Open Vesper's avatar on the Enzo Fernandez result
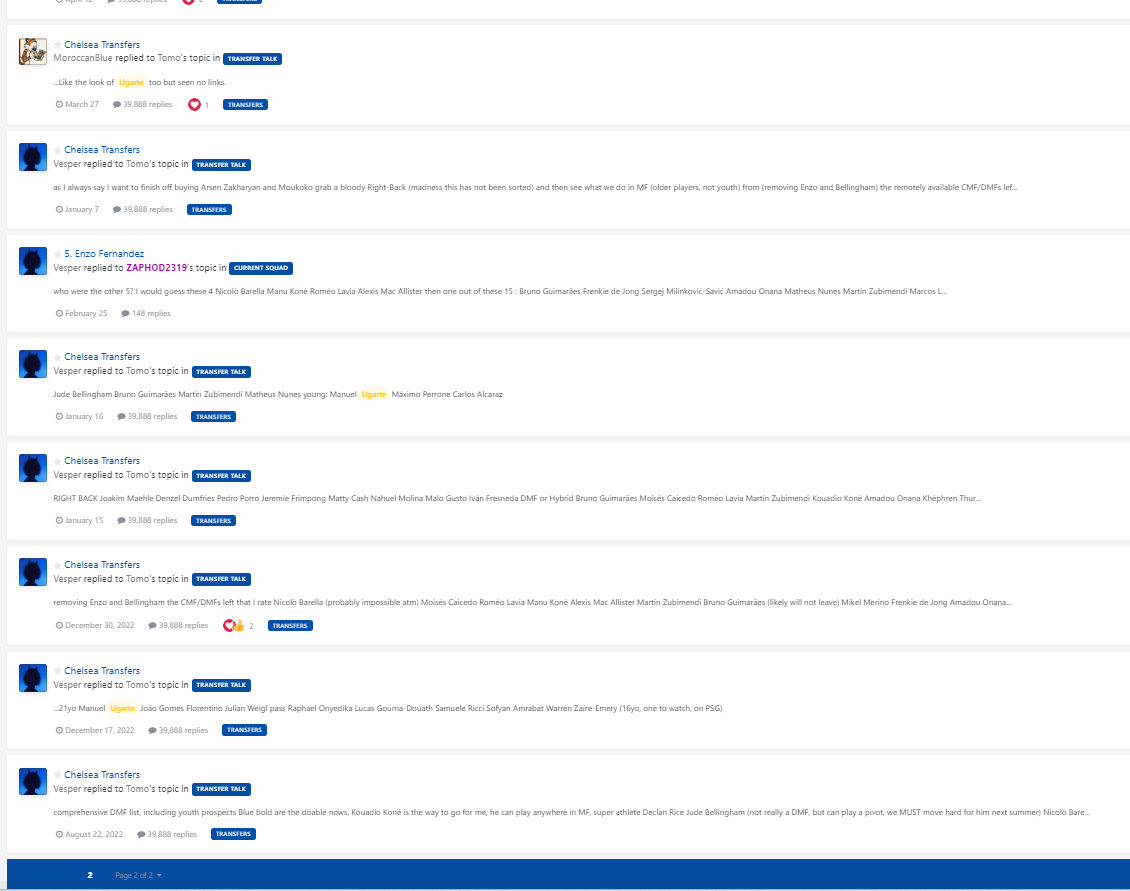The image size is (1130, 891). [32, 261]
